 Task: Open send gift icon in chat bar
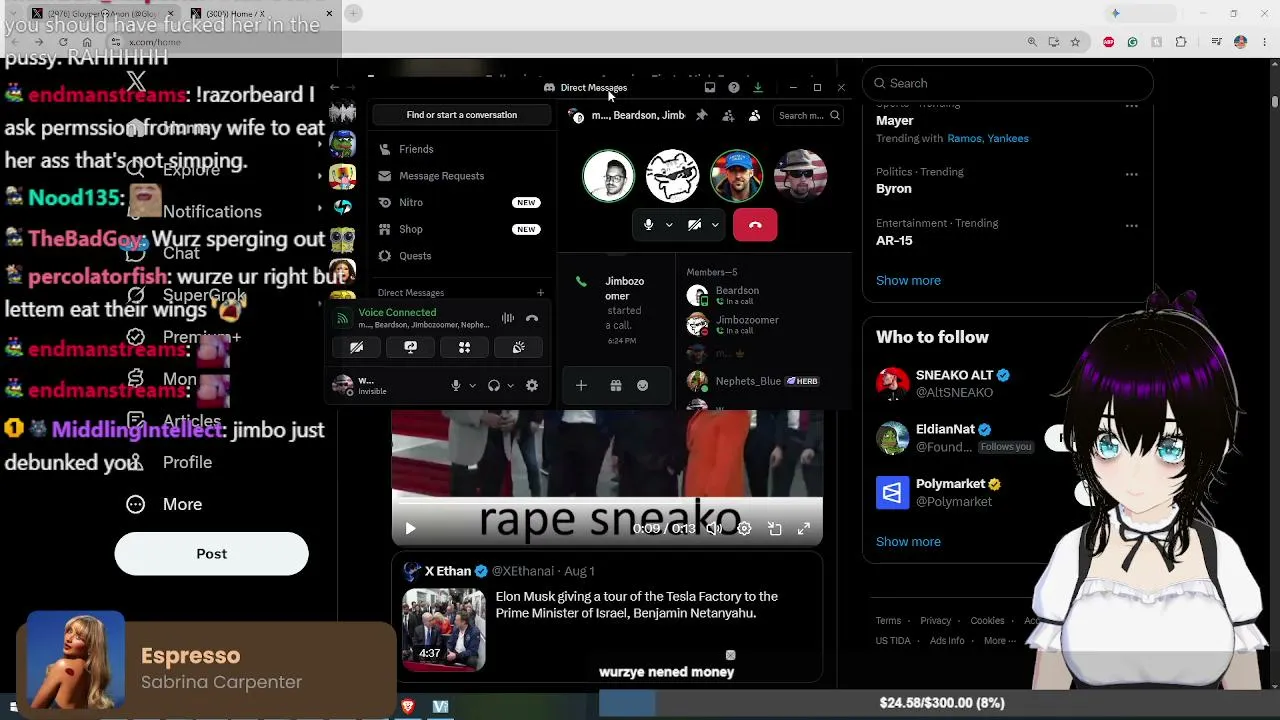(x=616, y=386)
